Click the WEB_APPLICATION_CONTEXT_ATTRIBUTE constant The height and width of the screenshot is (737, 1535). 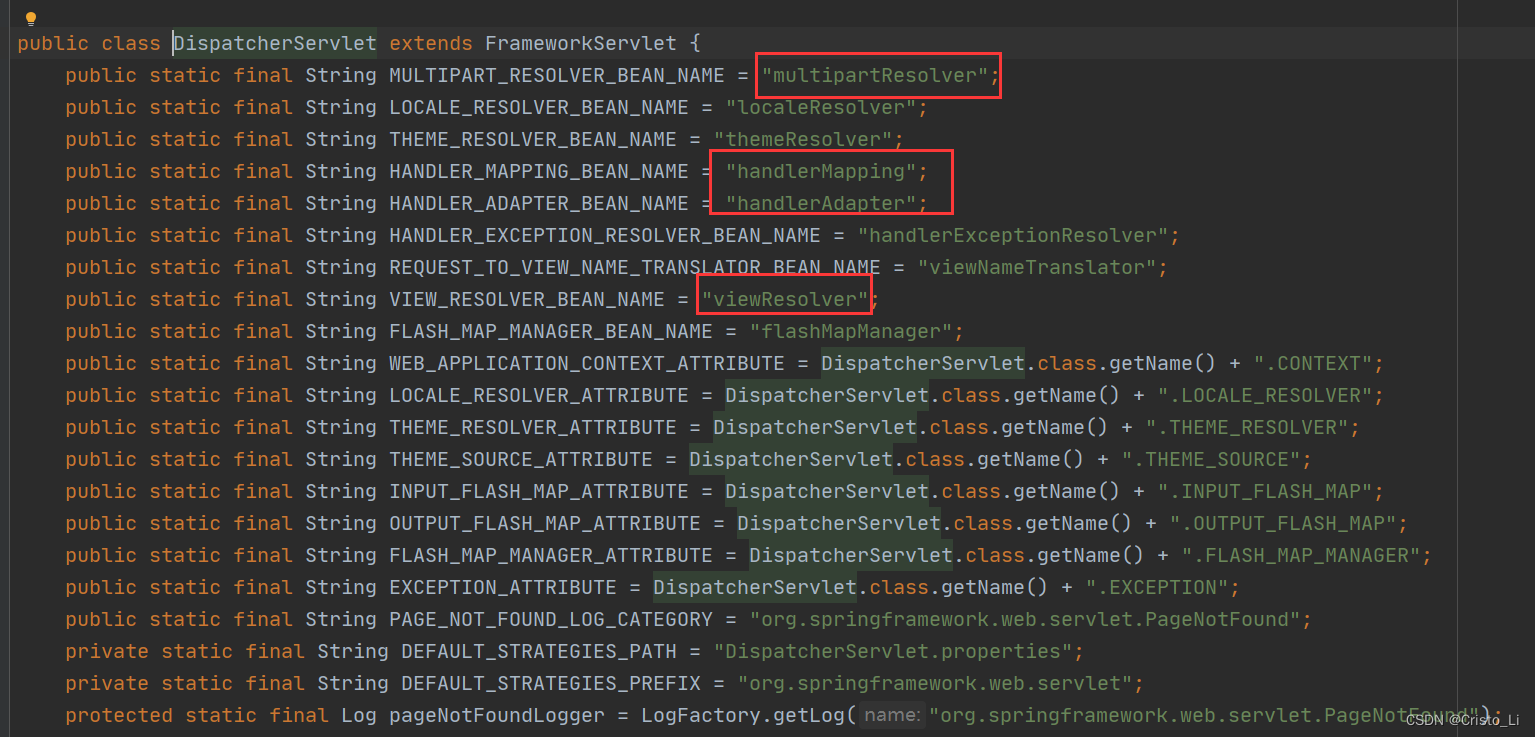(587, 363)
